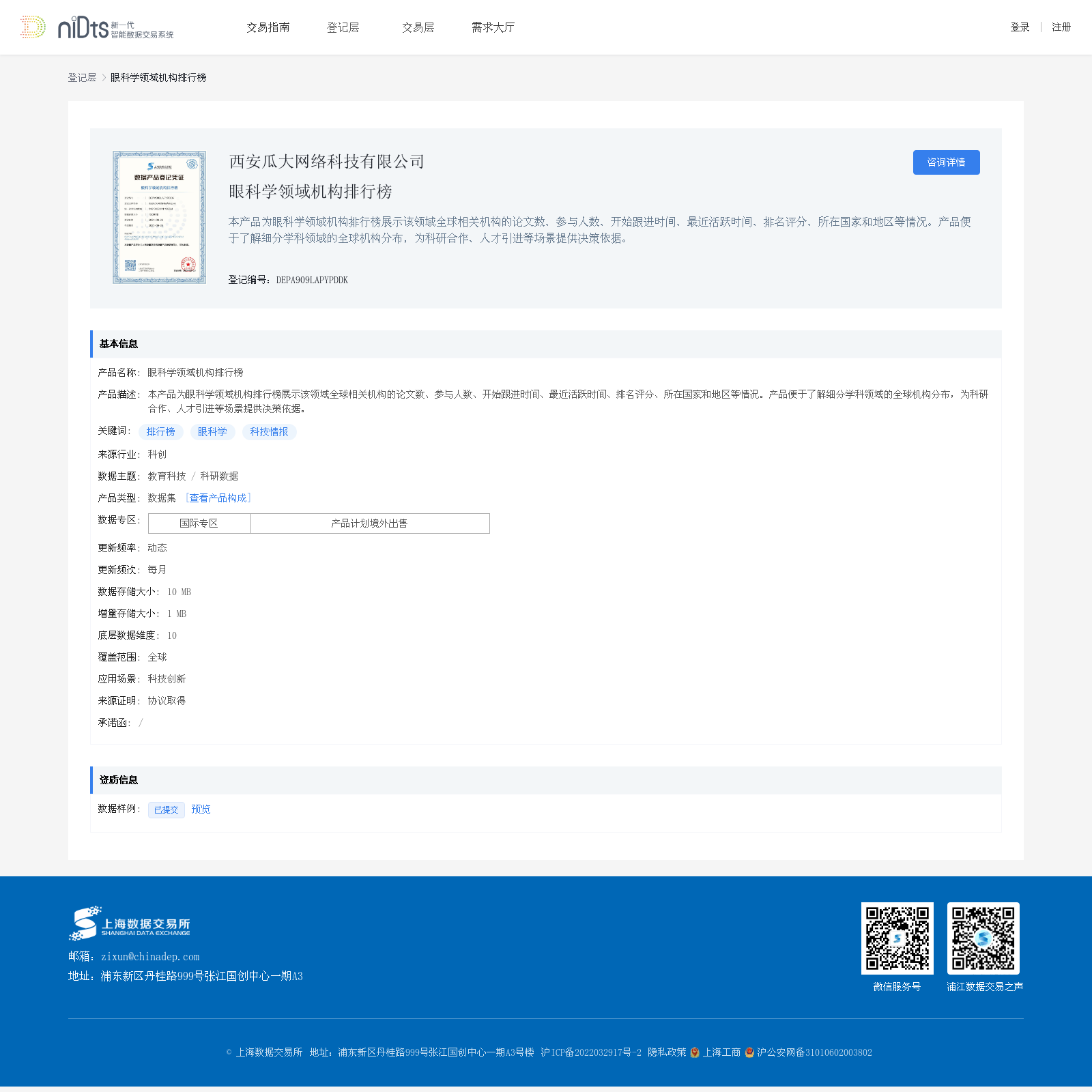Click the 基本信息 section header

click(x=546, y=344)
